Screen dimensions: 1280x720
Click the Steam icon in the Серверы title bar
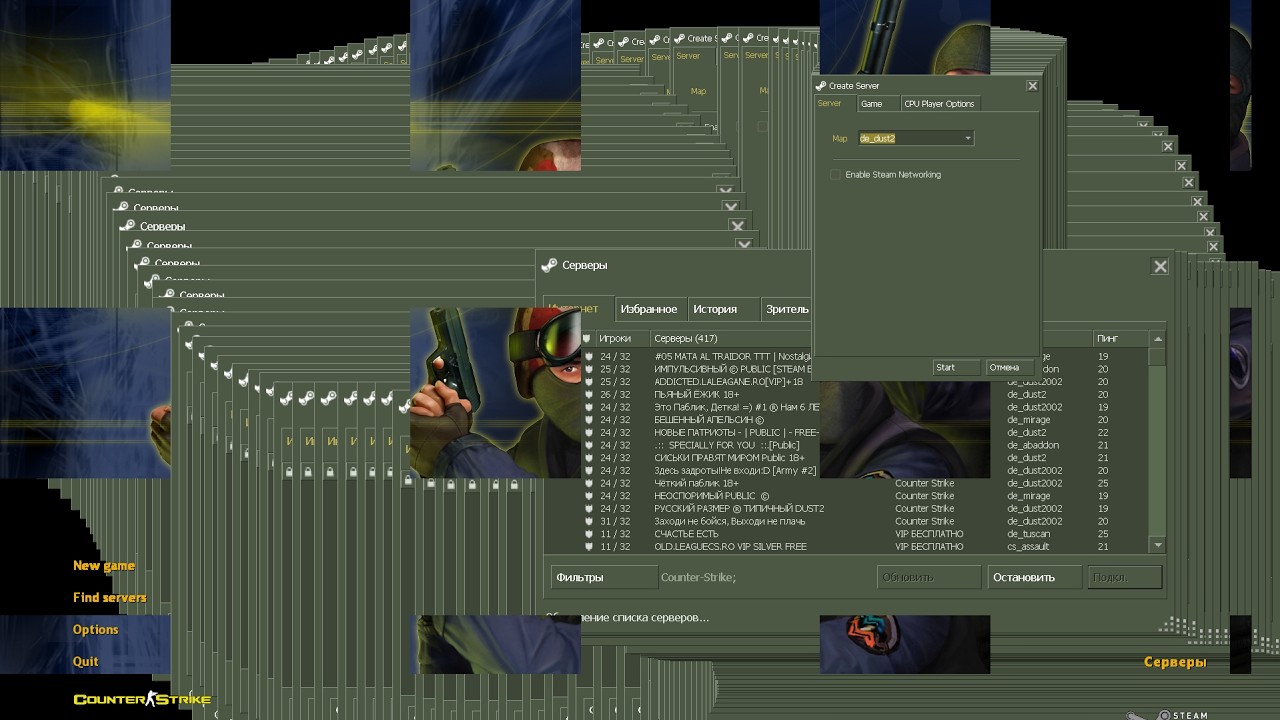click(549, 265)
